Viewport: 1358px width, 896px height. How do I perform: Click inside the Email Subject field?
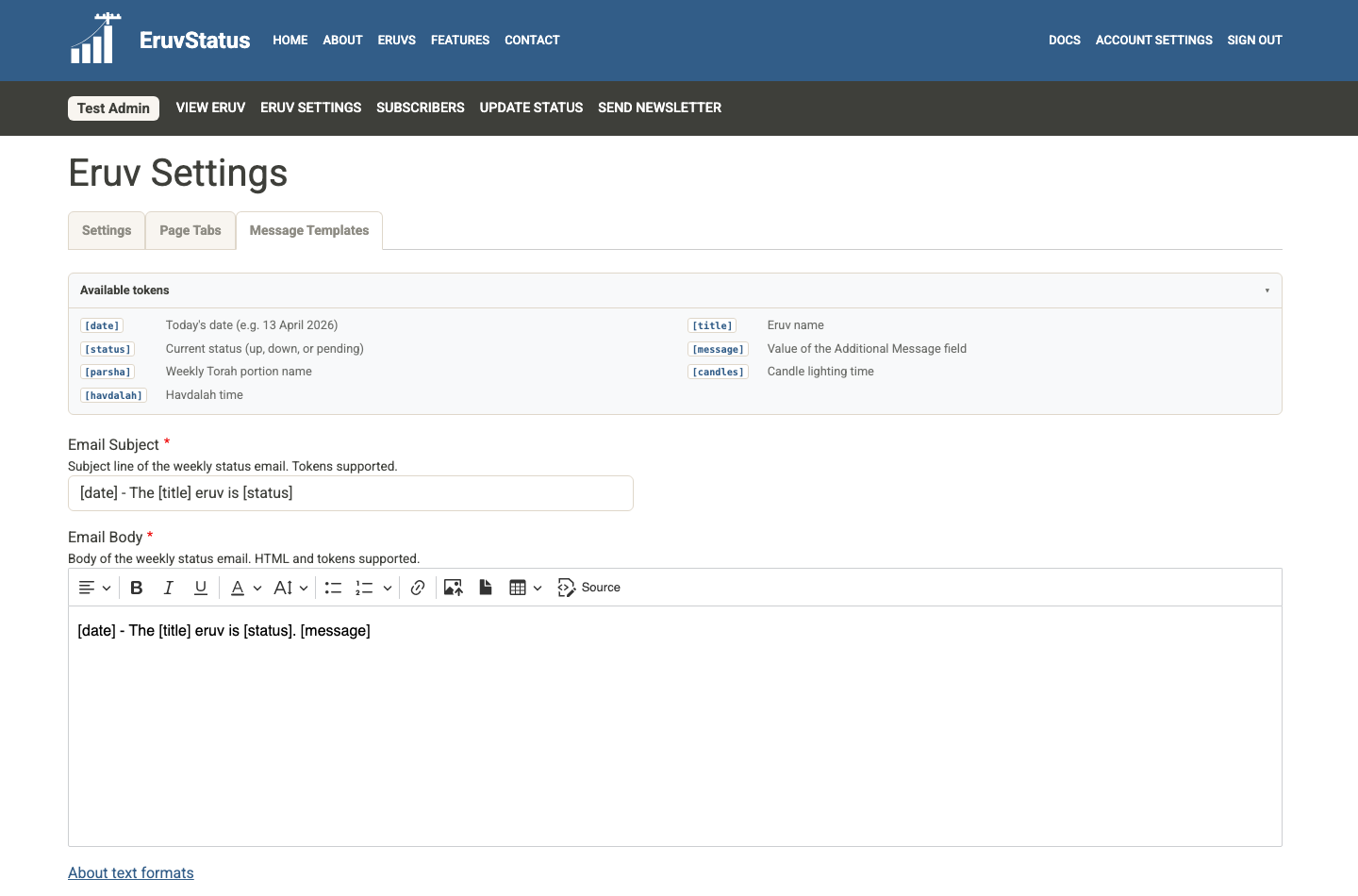coord(350,492)
